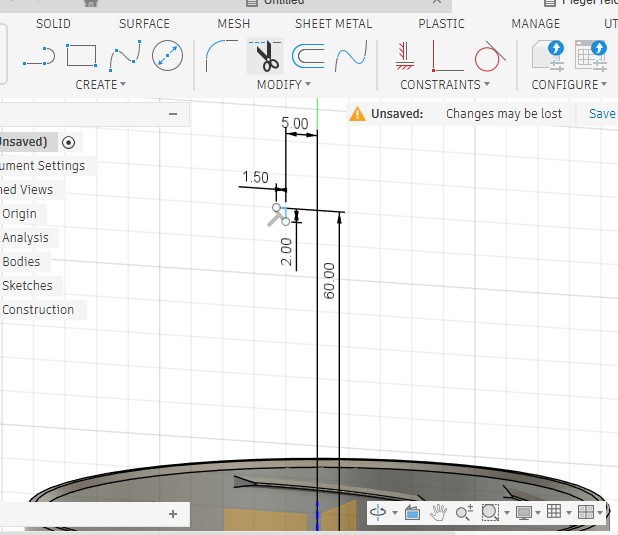Image resolution: width=618 pixels, height=535 pixels.
Task: Select the Sketches folder in browser
Action: point(27,286)
